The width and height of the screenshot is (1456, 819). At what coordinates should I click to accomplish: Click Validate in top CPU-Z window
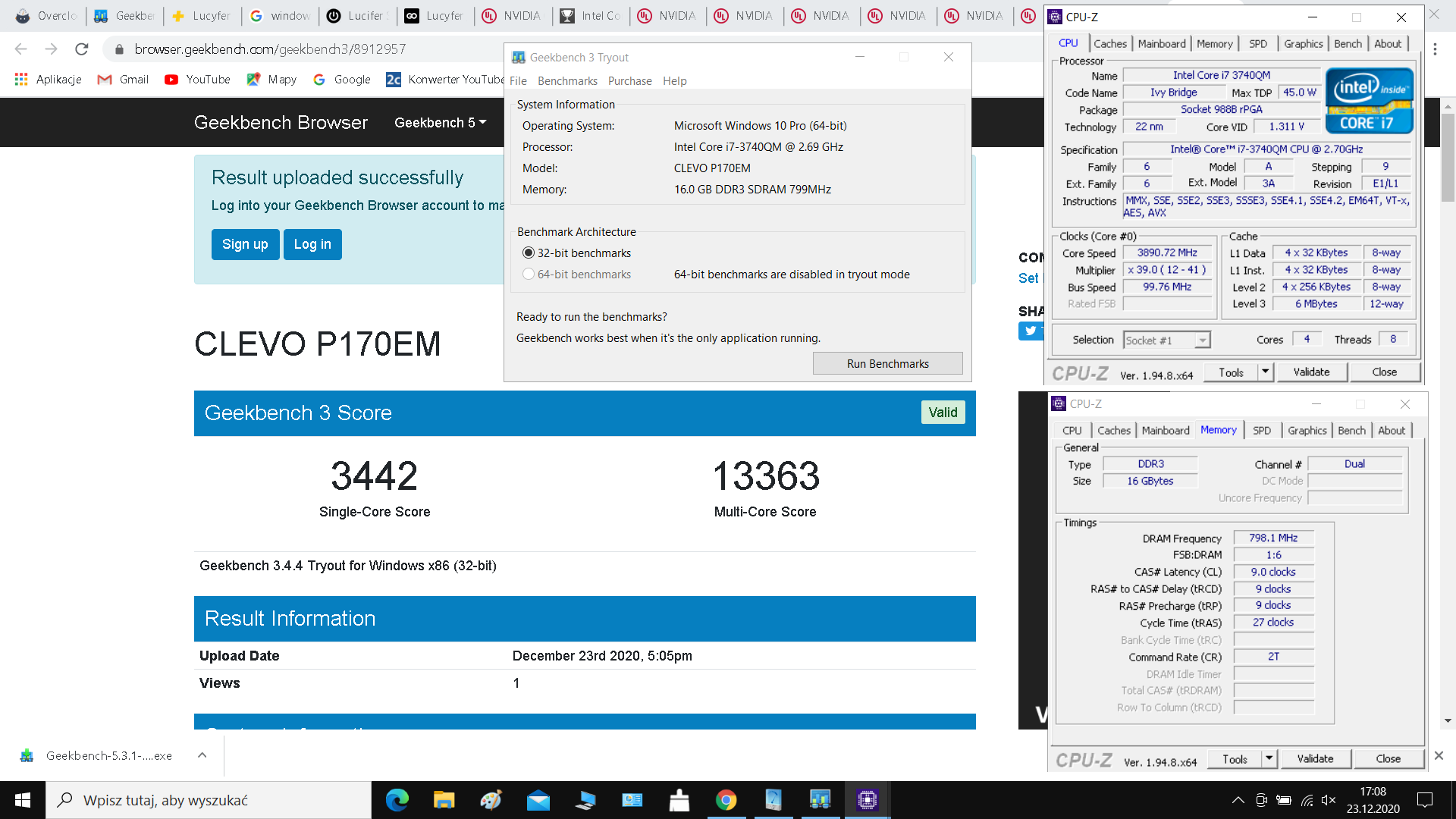pyautogui.click(x=1311, y=372)
